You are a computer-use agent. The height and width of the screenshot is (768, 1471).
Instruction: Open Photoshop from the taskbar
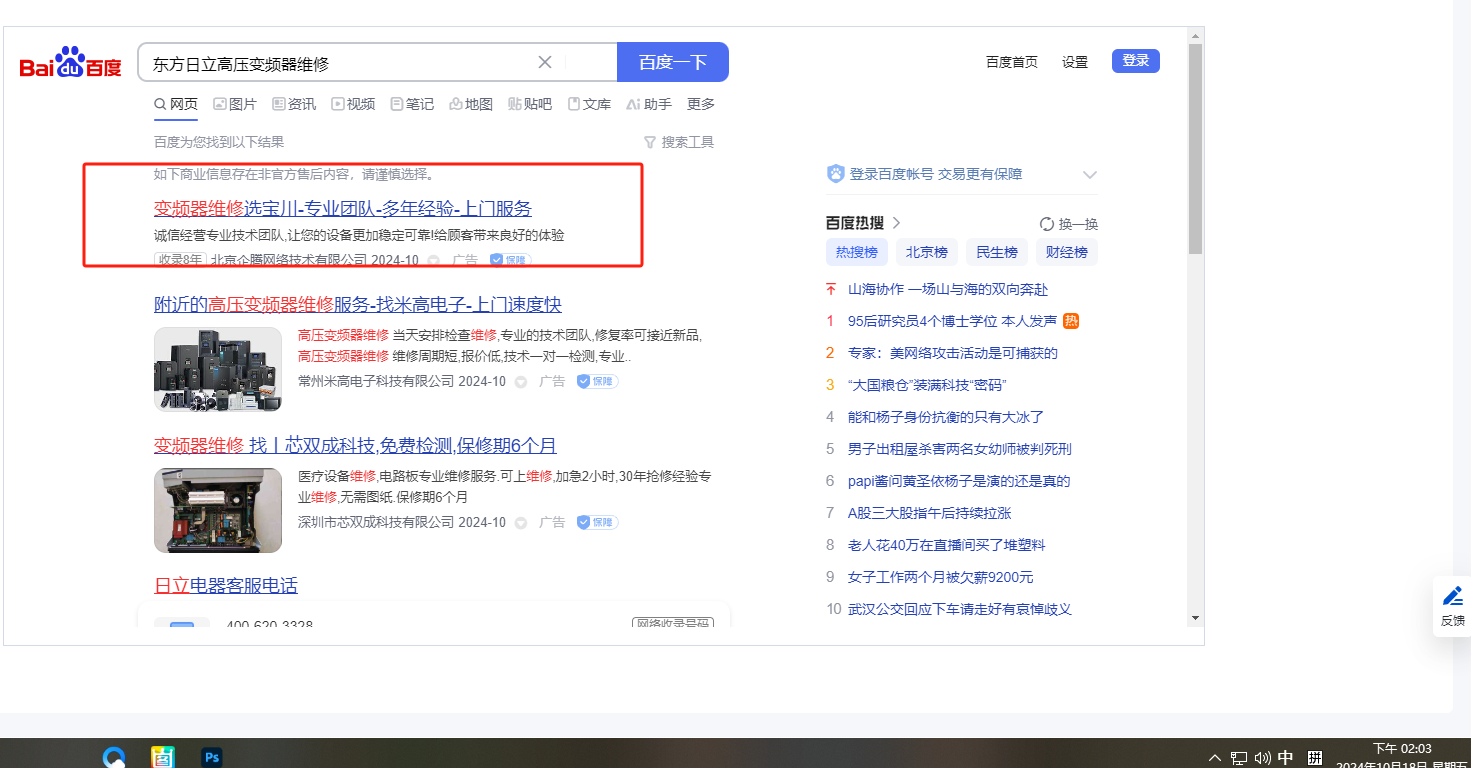[211, 757]
